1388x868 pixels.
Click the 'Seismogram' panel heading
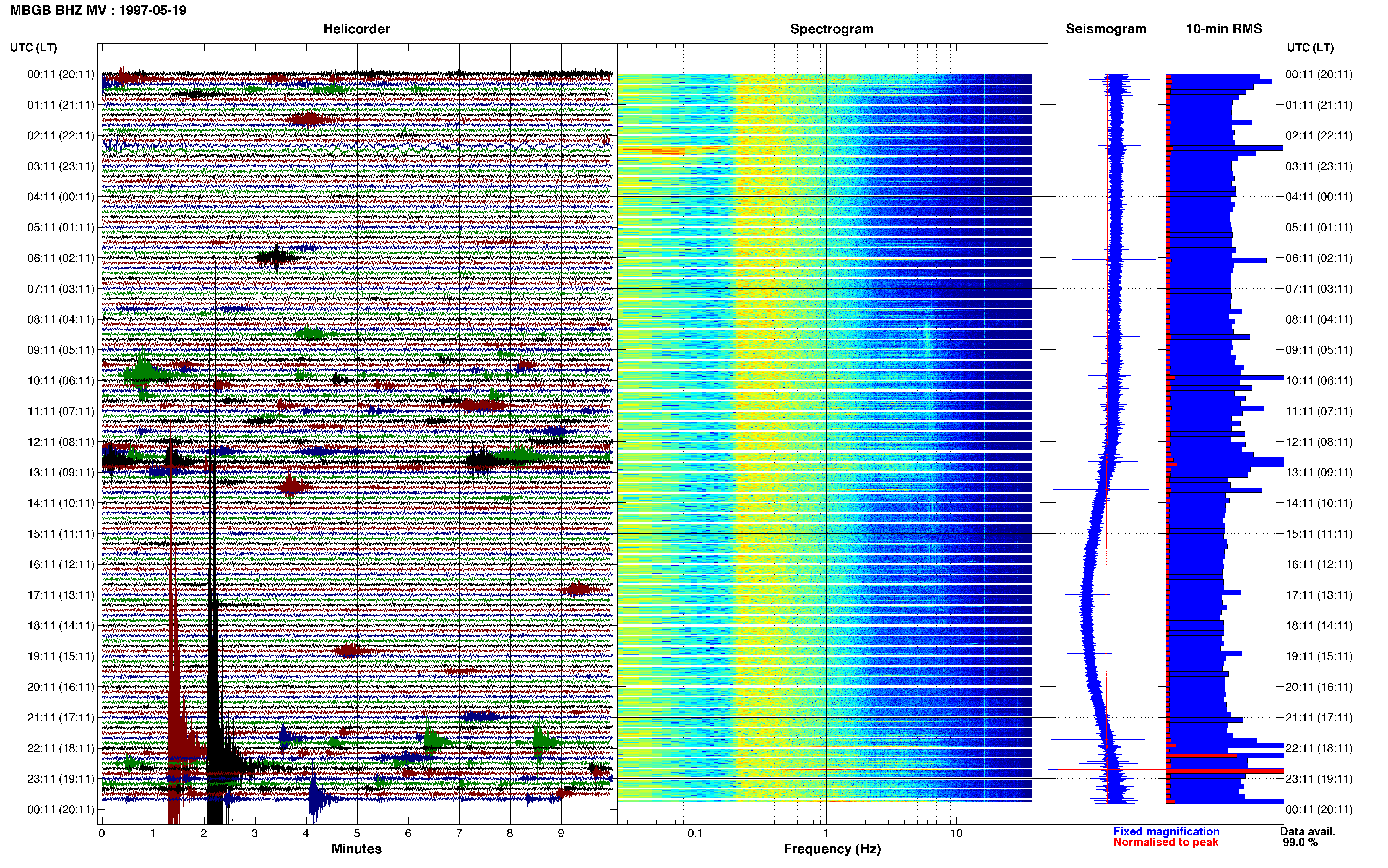pos(1106,29)
